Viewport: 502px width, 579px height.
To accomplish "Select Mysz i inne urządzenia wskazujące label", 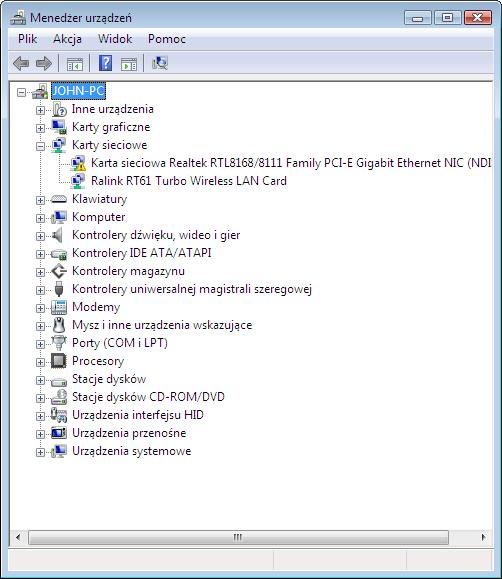I will coord(162,325).
